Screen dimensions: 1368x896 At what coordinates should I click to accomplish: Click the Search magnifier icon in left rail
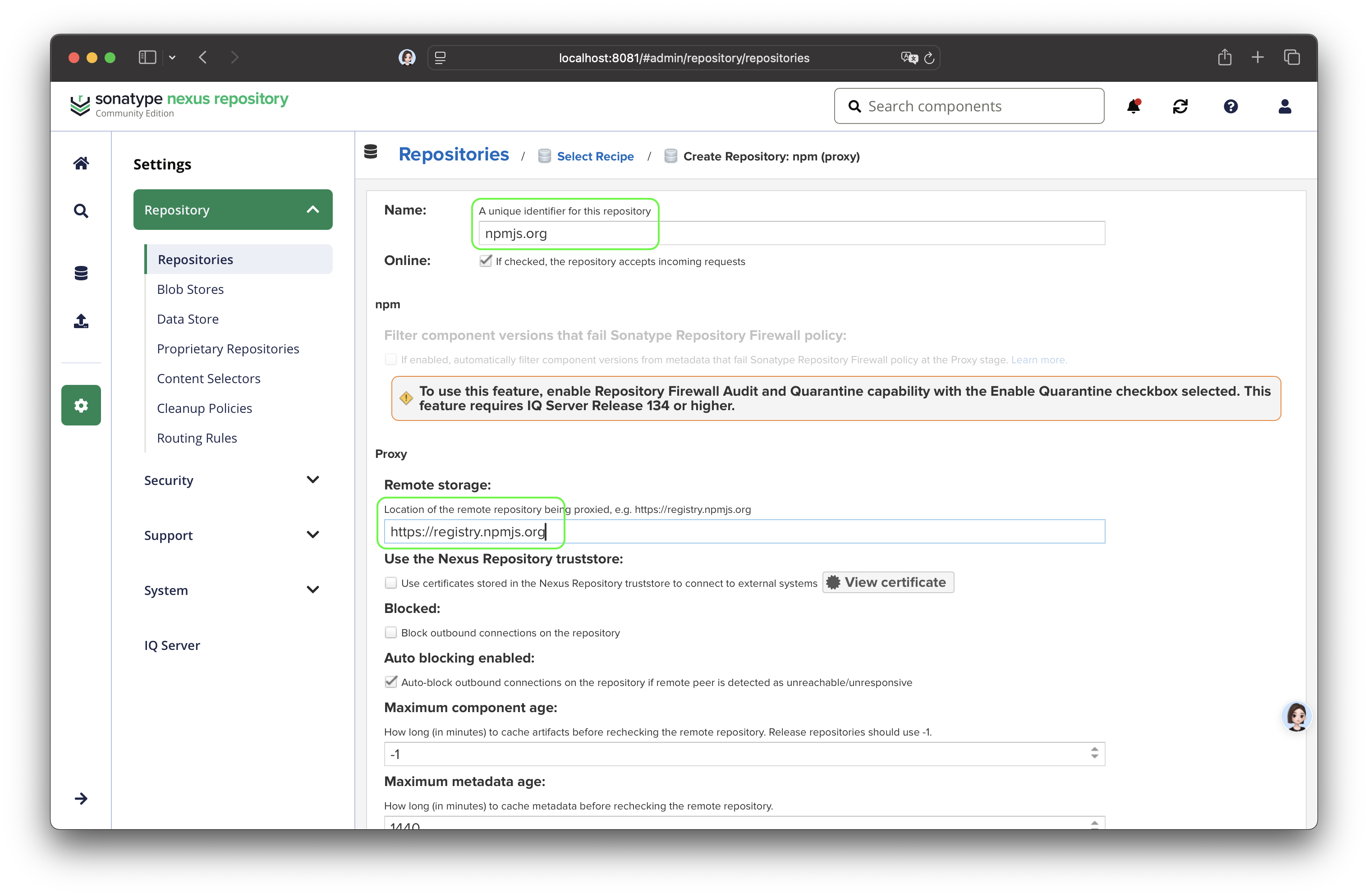[x=81, y=211]
